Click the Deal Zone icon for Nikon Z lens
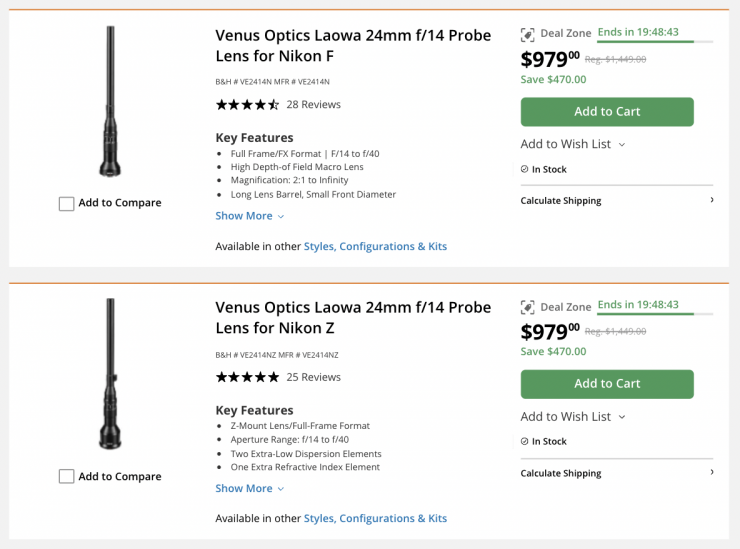The width and height of the screenshot is (740, 549). [528, 307]
